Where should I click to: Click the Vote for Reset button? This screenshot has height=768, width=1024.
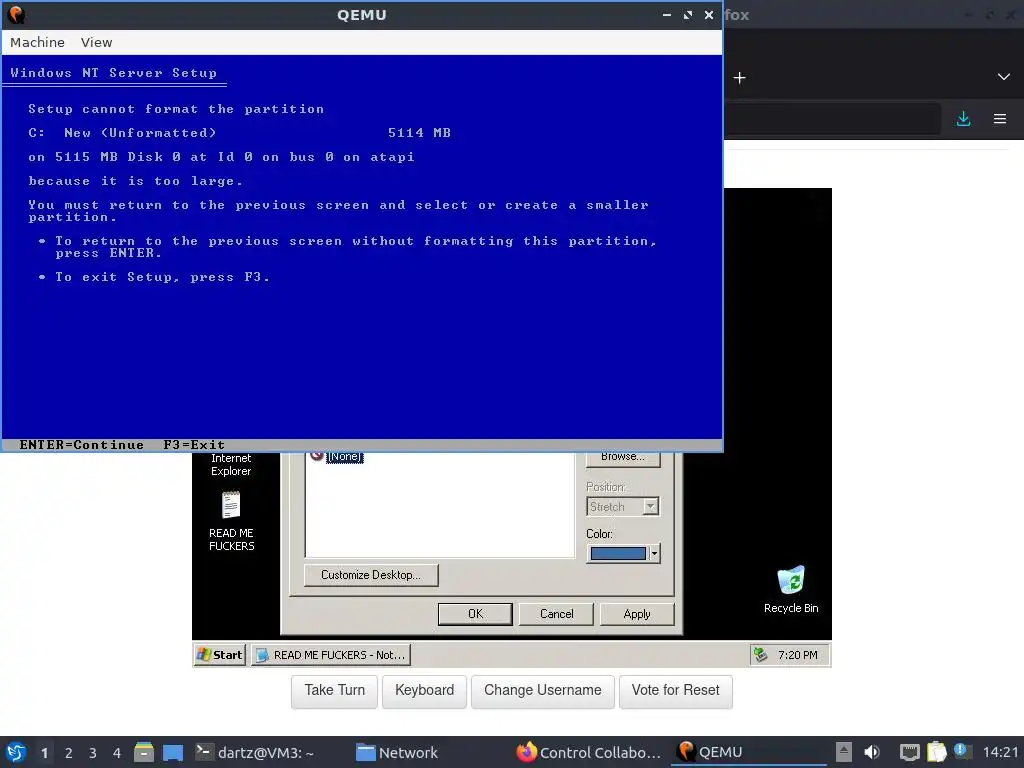pos(675,691)
